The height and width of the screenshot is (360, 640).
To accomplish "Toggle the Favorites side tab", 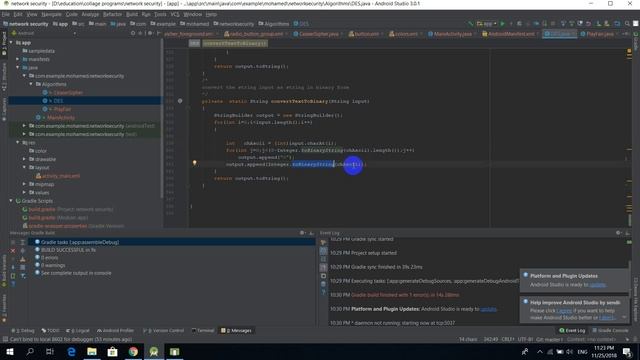I will [x=4, y=307].
